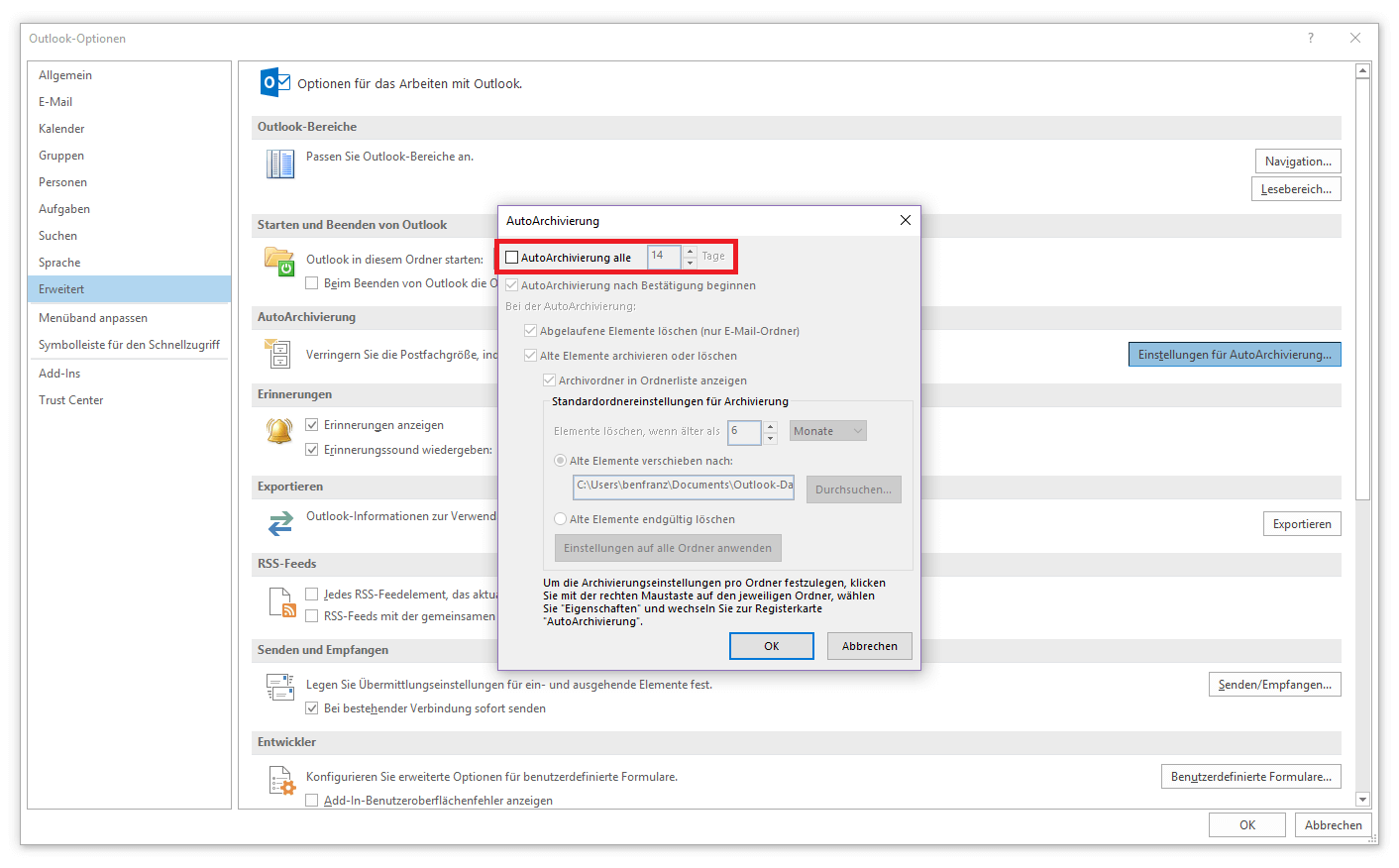
Task: Decrease the Tage spinner value
Action: coord(691,264)
